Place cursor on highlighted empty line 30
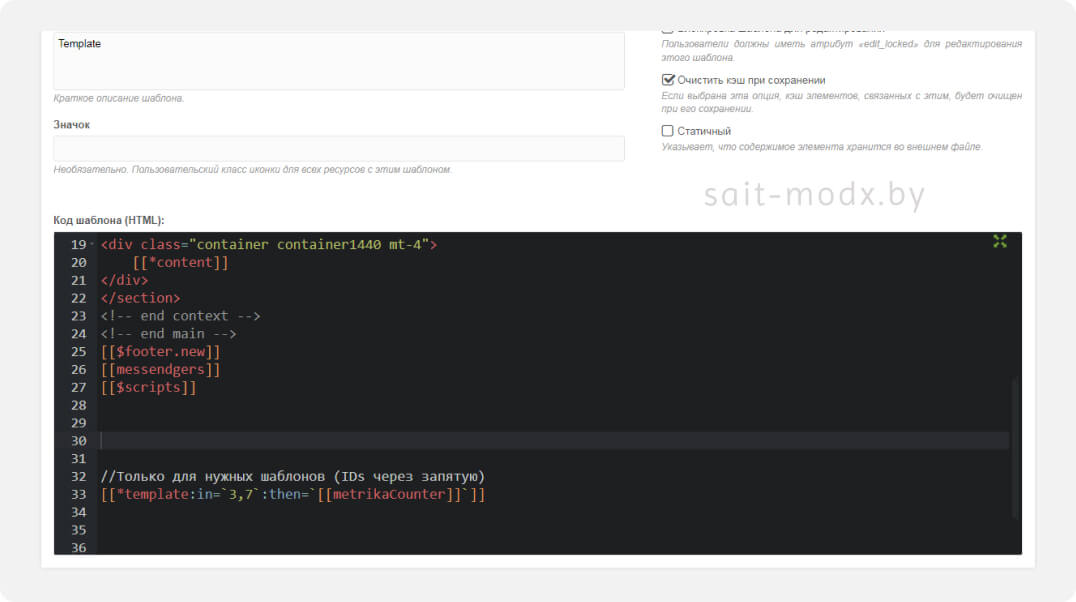 pos(550,441)
